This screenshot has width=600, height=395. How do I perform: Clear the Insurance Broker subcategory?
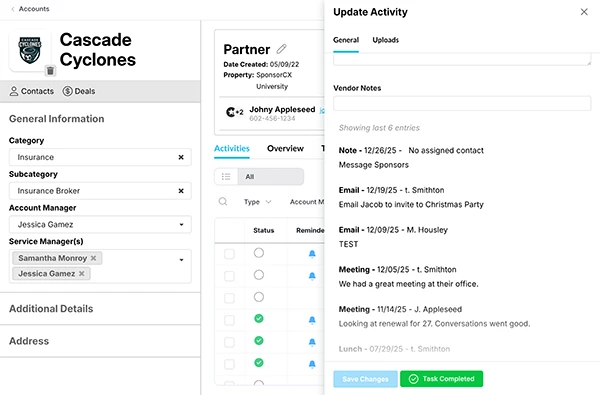(181, 191)
